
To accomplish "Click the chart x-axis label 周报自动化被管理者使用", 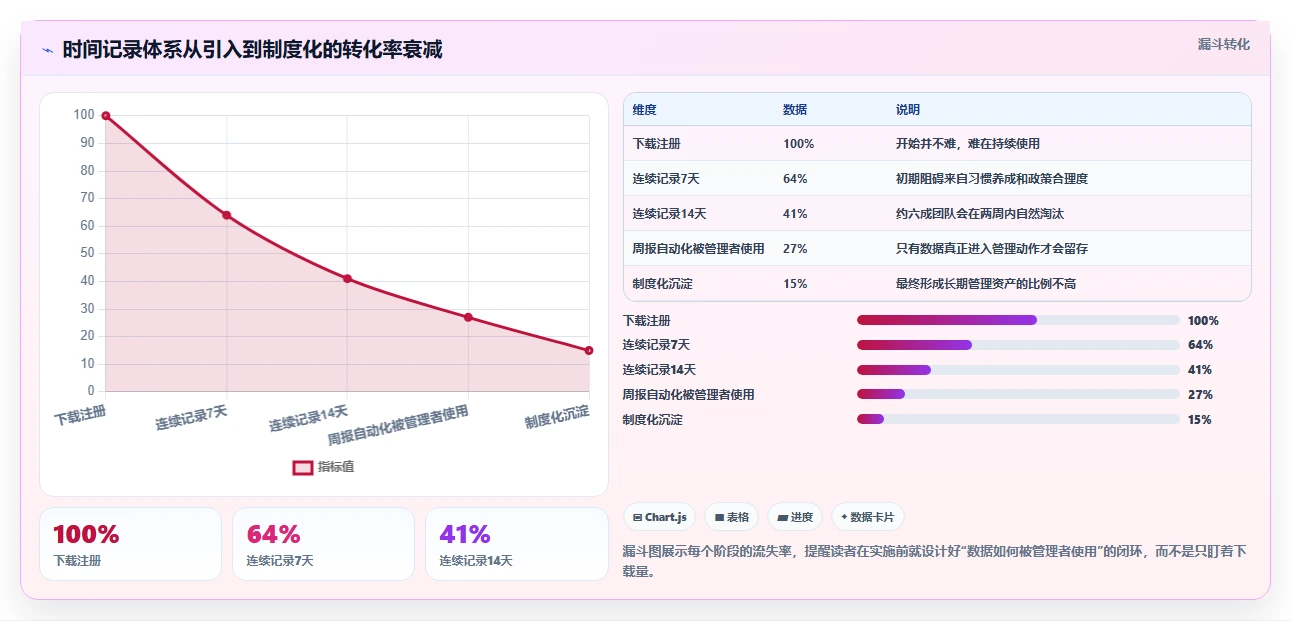I will pyautogui.click(x=398, y=425).
